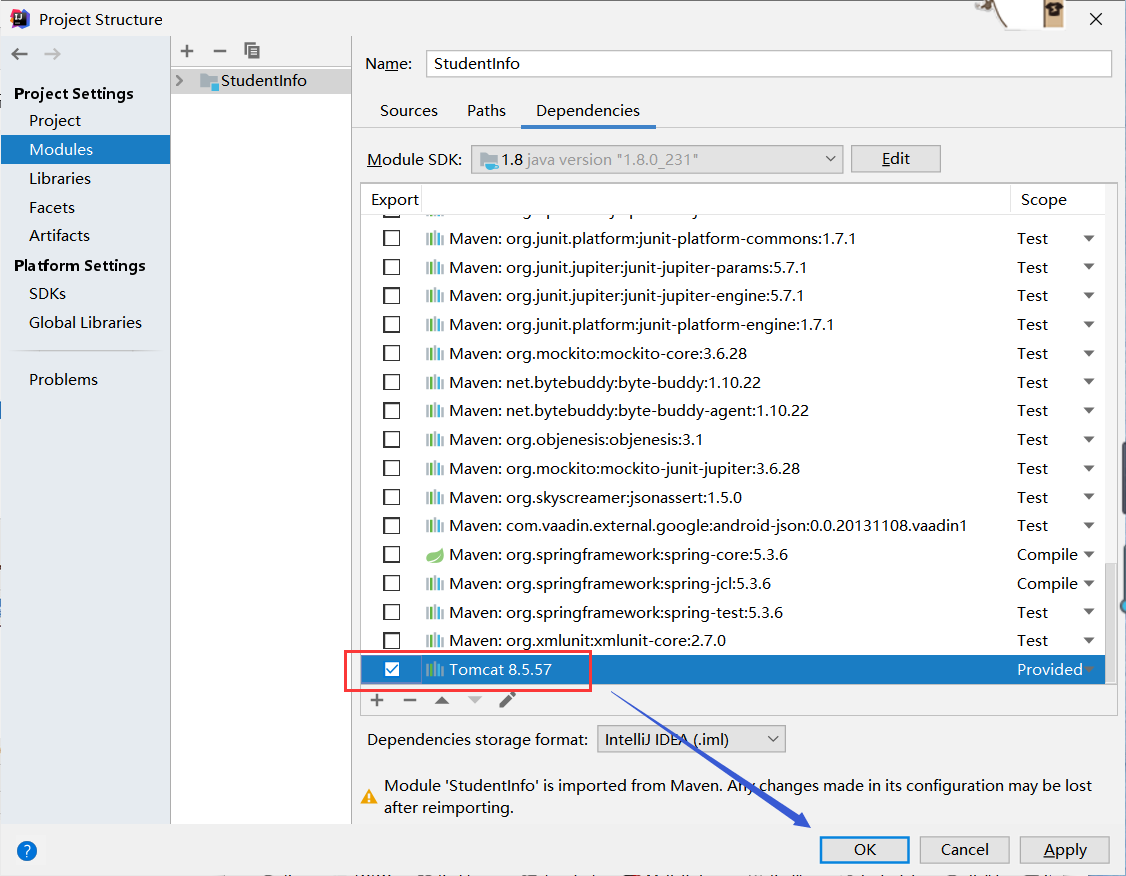
Task: Switch to the Sources tab
Action: pyautogui.click(x=409, y=111)
